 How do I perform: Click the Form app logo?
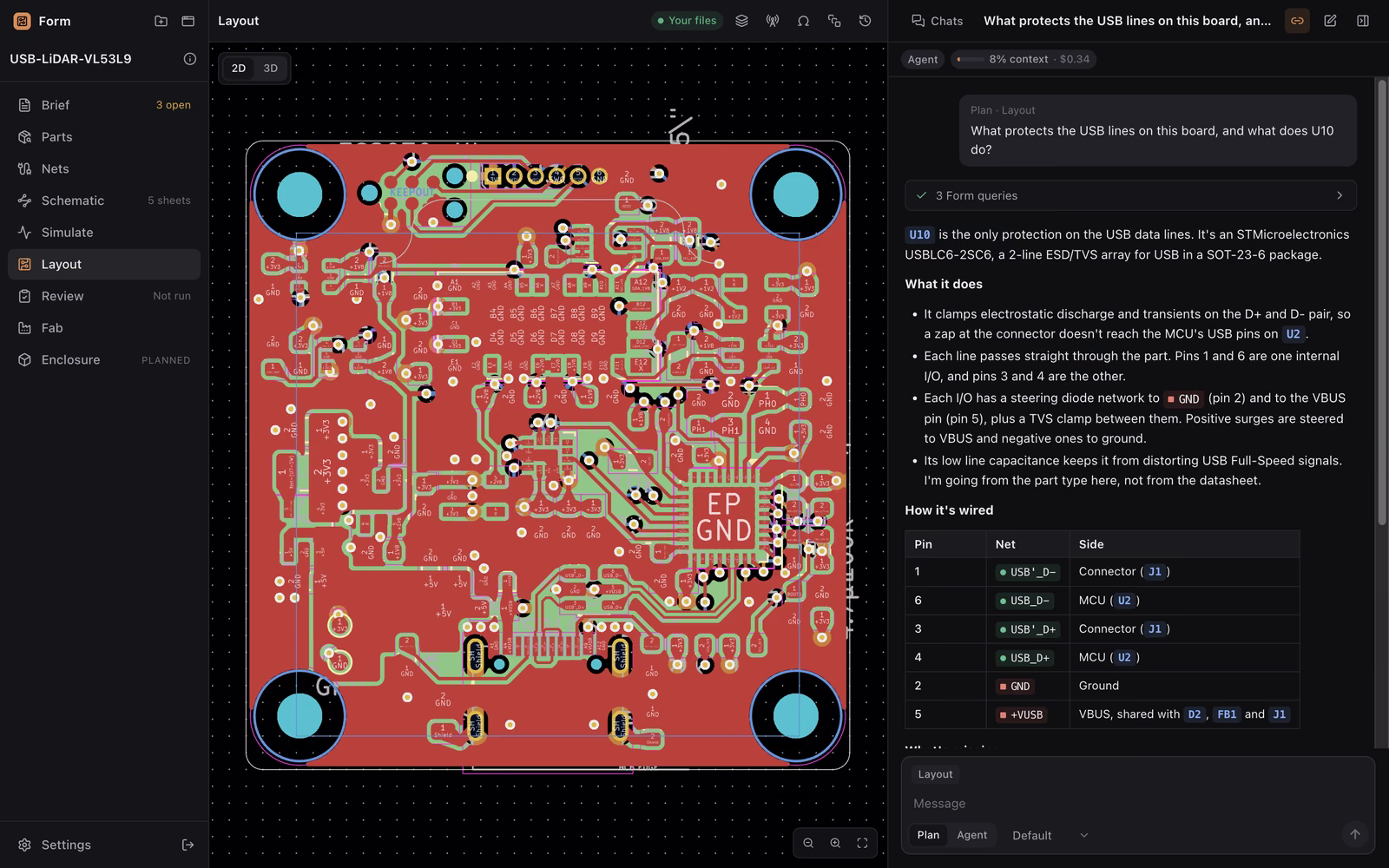pyautogui.click(x=22, y=21)
